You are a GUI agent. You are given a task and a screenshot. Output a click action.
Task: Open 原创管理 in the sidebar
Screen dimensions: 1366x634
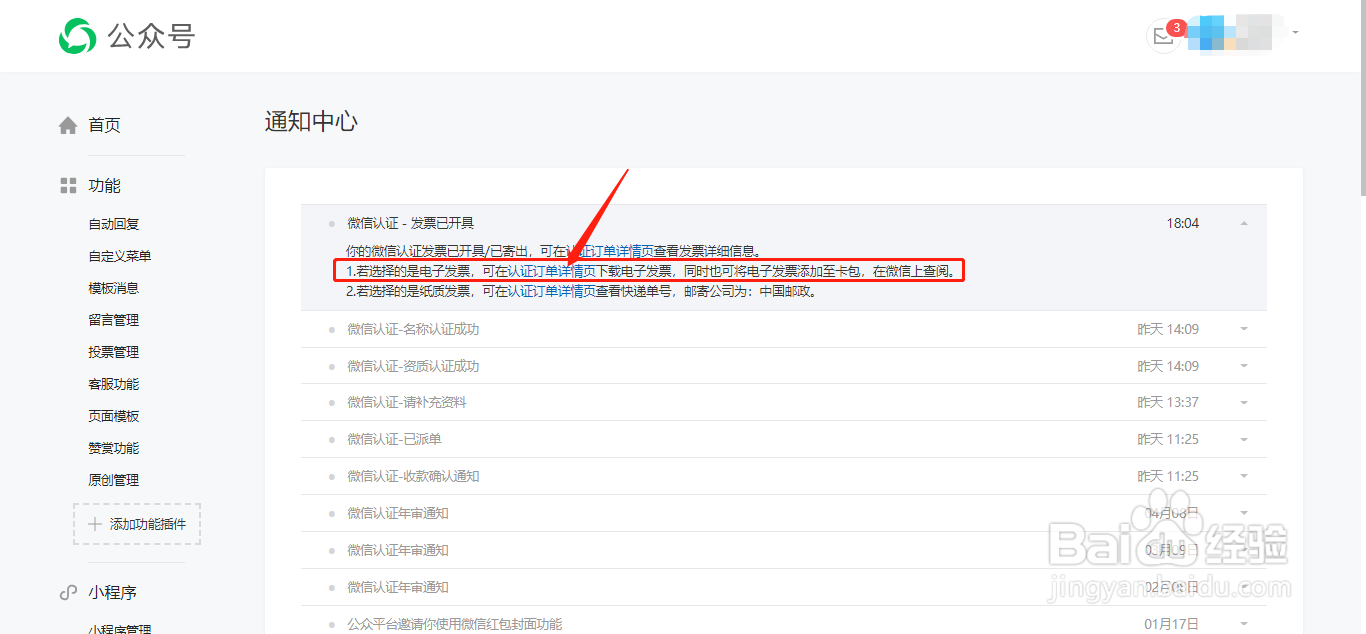(114, 480)
